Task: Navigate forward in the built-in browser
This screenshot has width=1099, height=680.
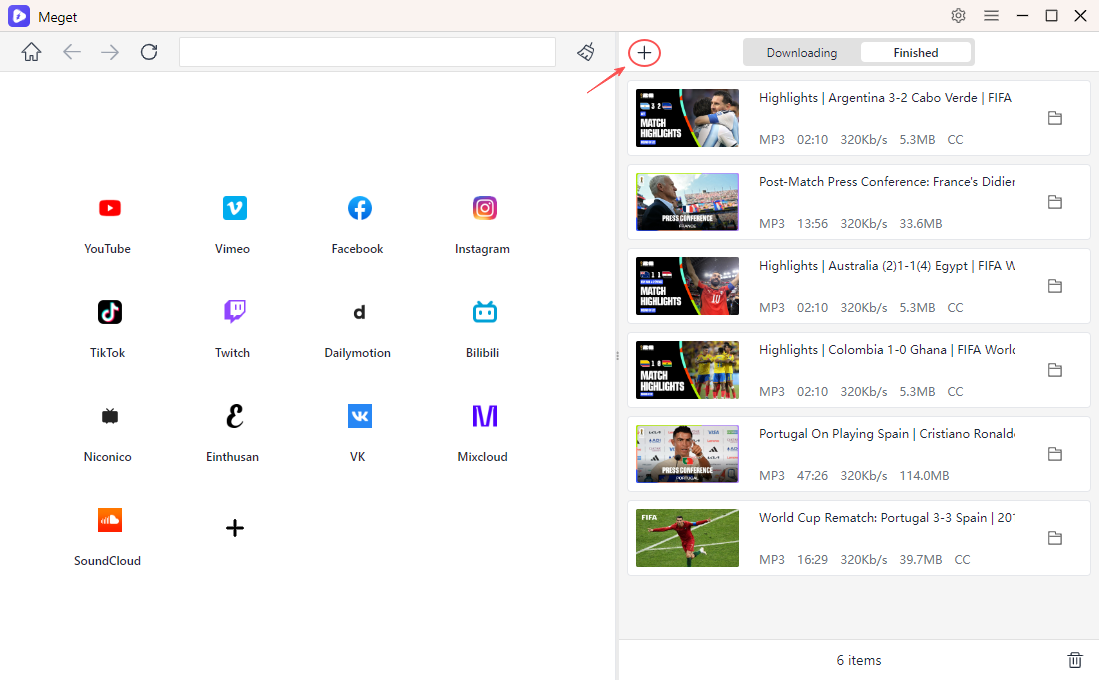Action: click(x=110, y=52)
